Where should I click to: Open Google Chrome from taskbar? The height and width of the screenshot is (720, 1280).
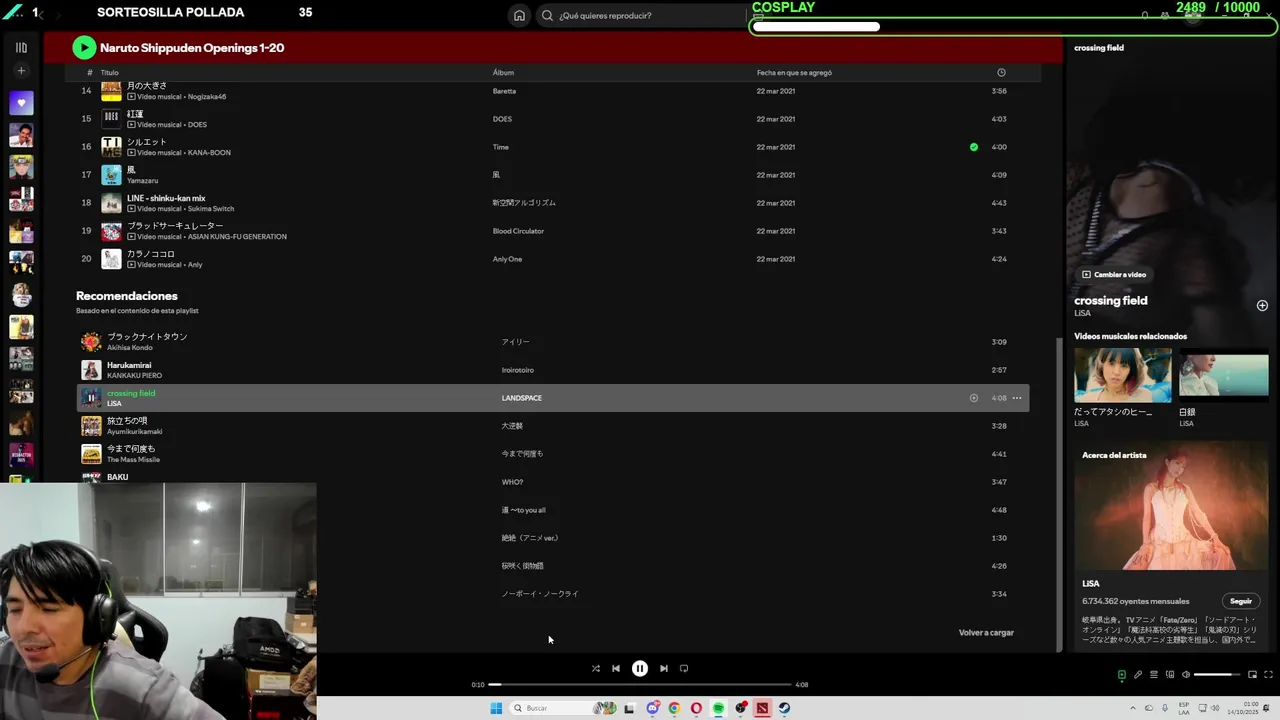pyautogui.click(x=674, y=708)
